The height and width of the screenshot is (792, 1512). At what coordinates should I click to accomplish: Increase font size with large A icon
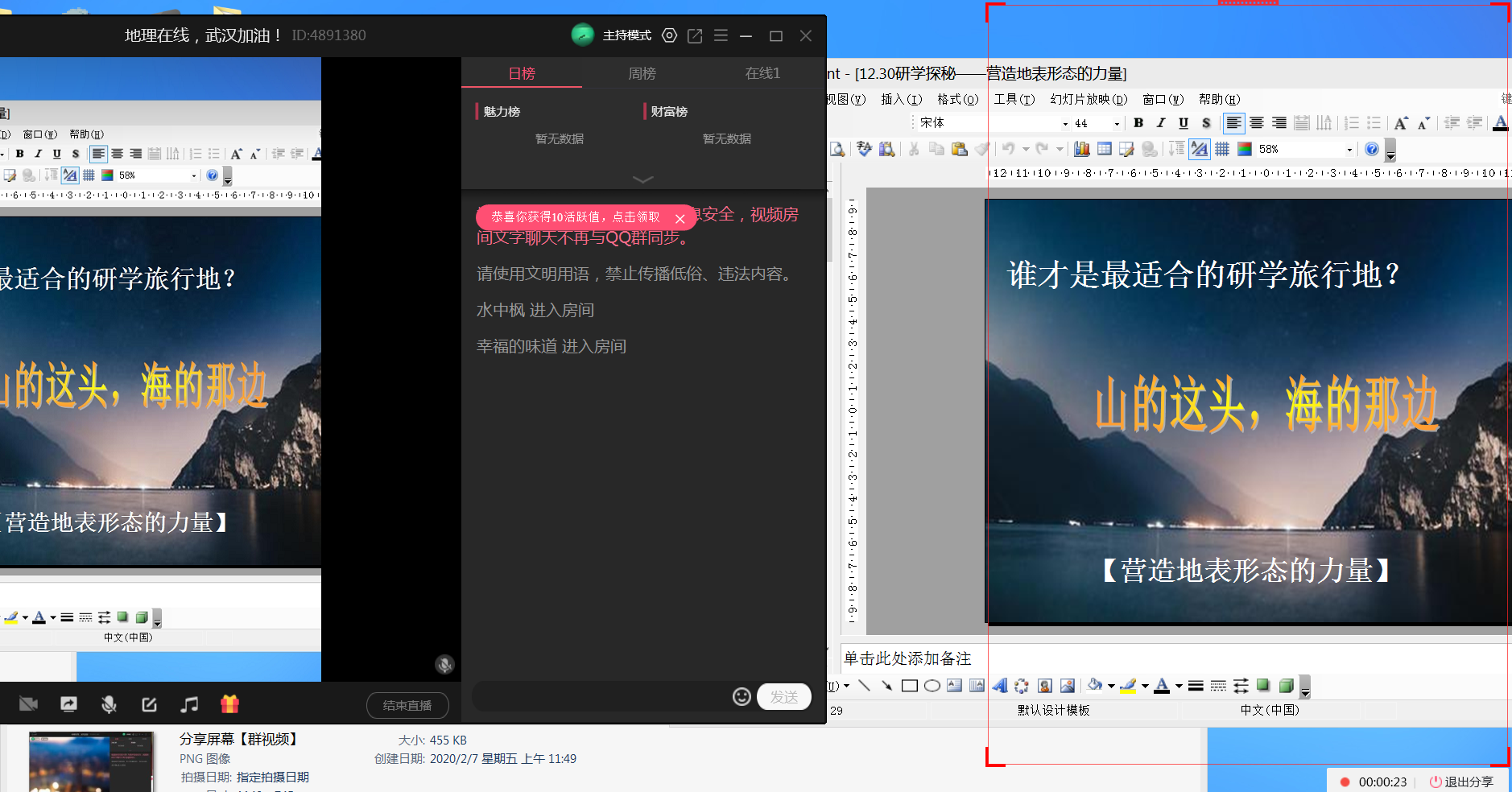[1401, 123]
